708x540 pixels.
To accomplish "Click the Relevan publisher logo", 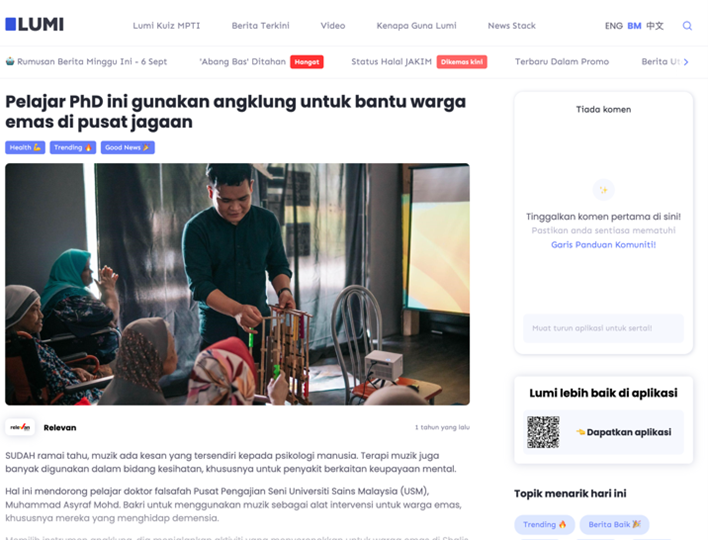I will point(20,427).
